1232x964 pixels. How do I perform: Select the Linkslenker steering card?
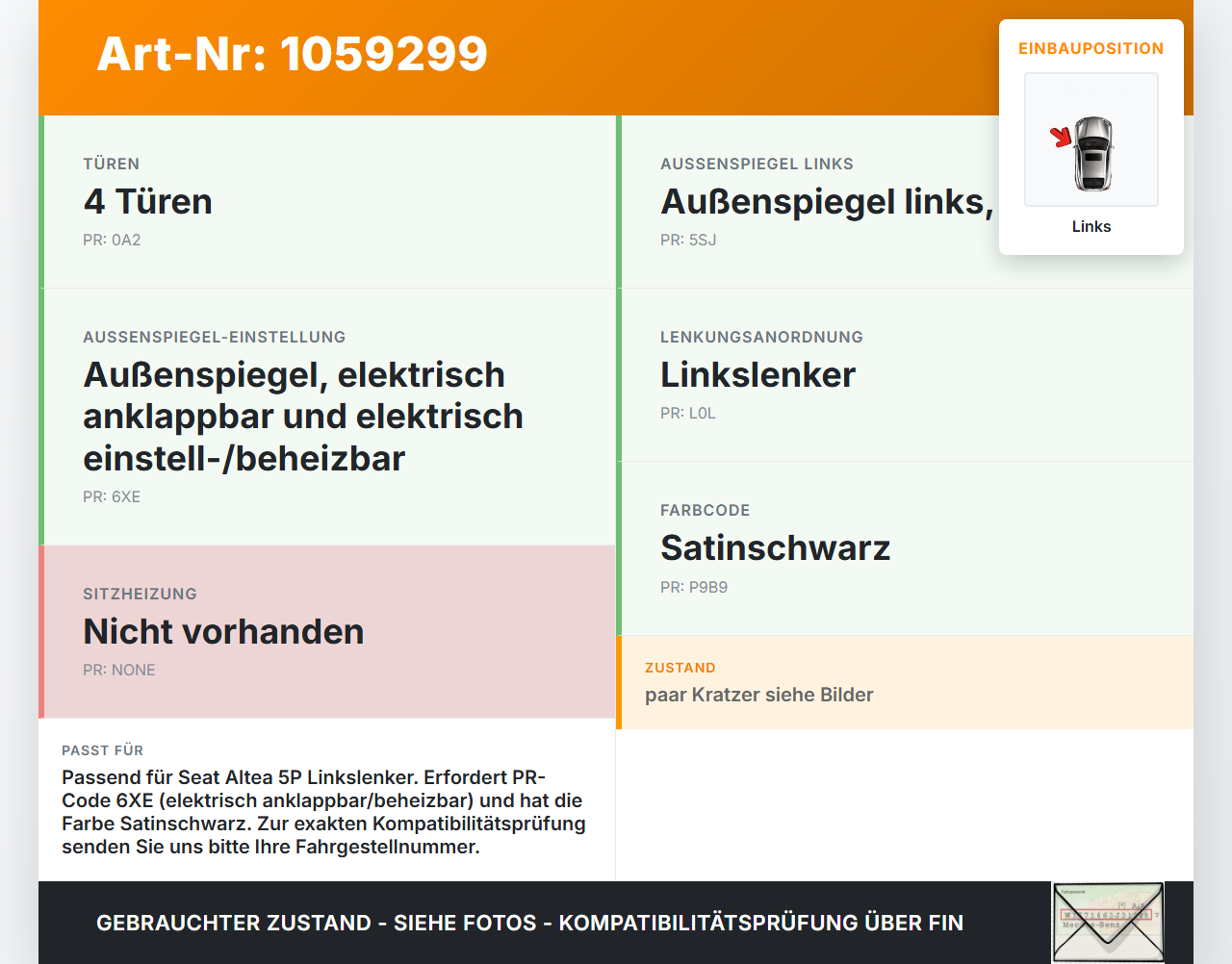point(905,375)
